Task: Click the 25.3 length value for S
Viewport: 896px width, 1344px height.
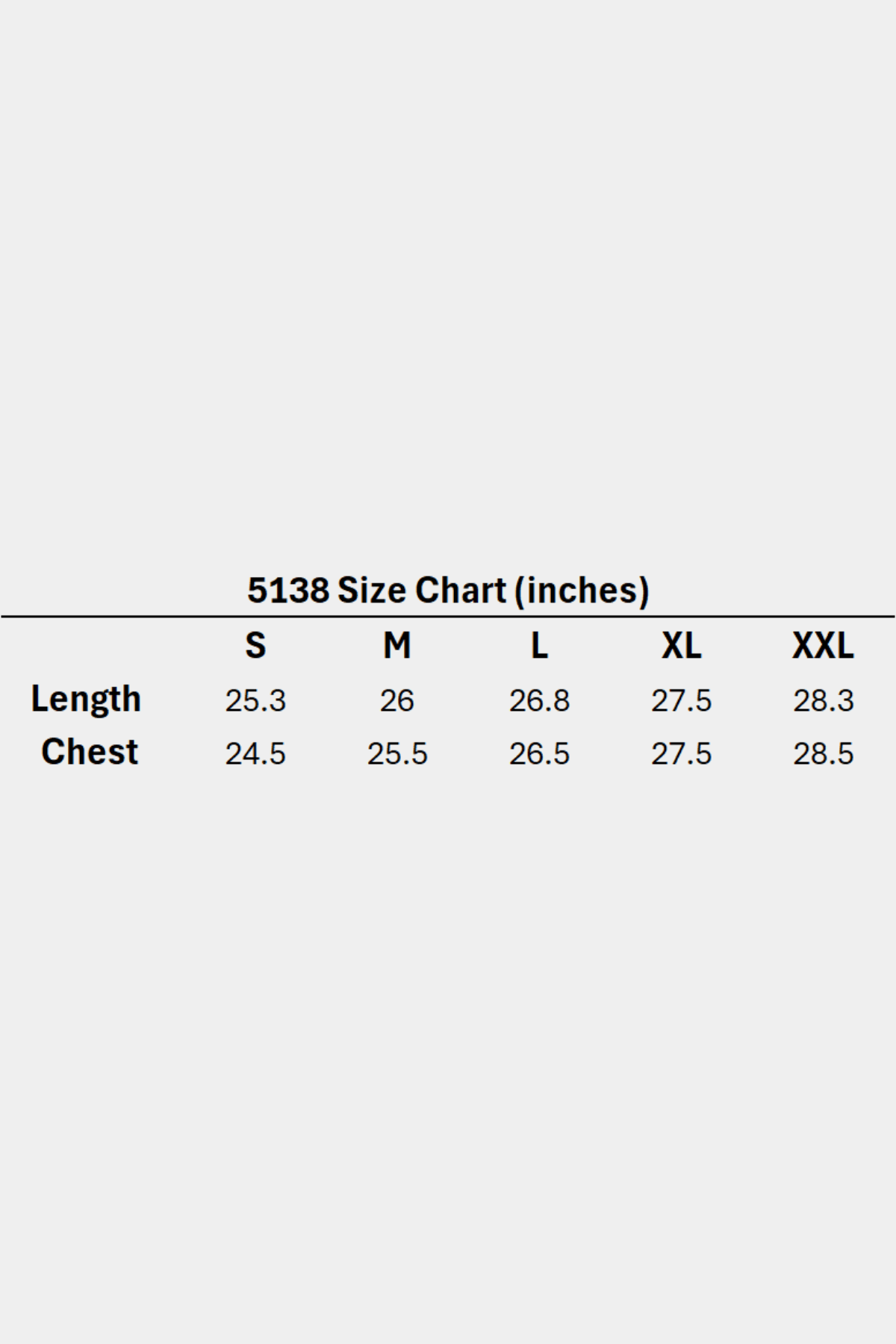Action: point(255,701)
